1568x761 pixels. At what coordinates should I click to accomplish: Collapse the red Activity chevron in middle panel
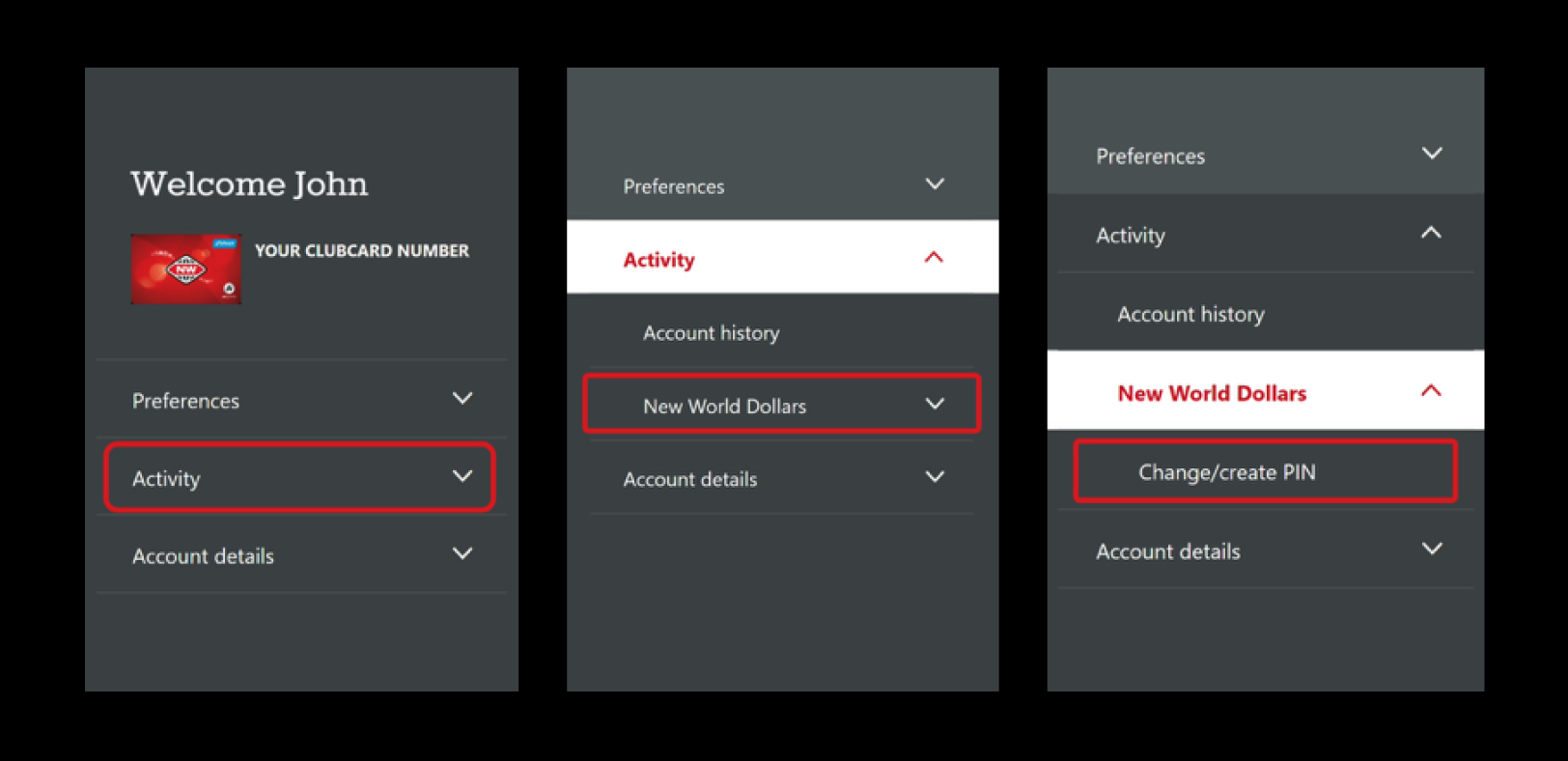pos(934,257)
